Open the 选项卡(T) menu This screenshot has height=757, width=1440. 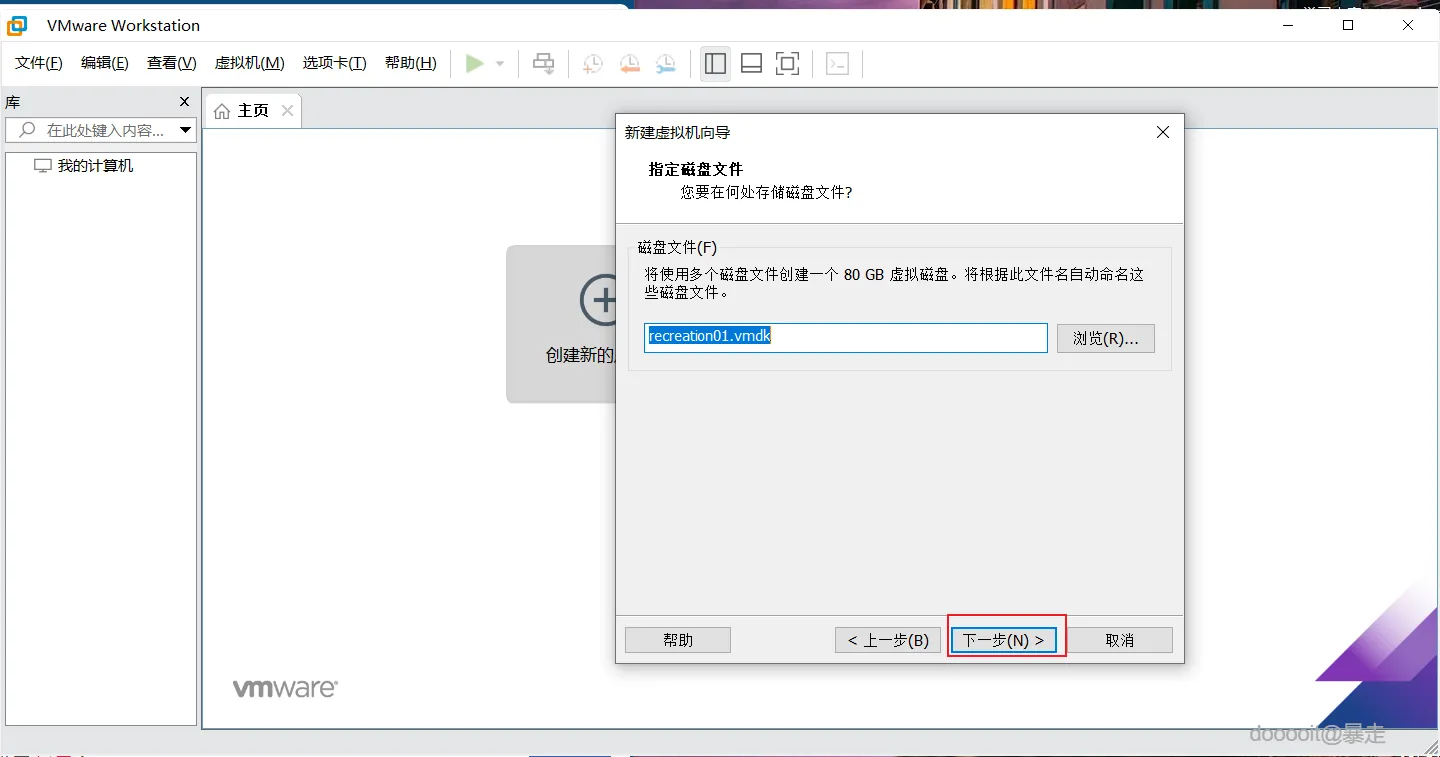click(335, 62)
